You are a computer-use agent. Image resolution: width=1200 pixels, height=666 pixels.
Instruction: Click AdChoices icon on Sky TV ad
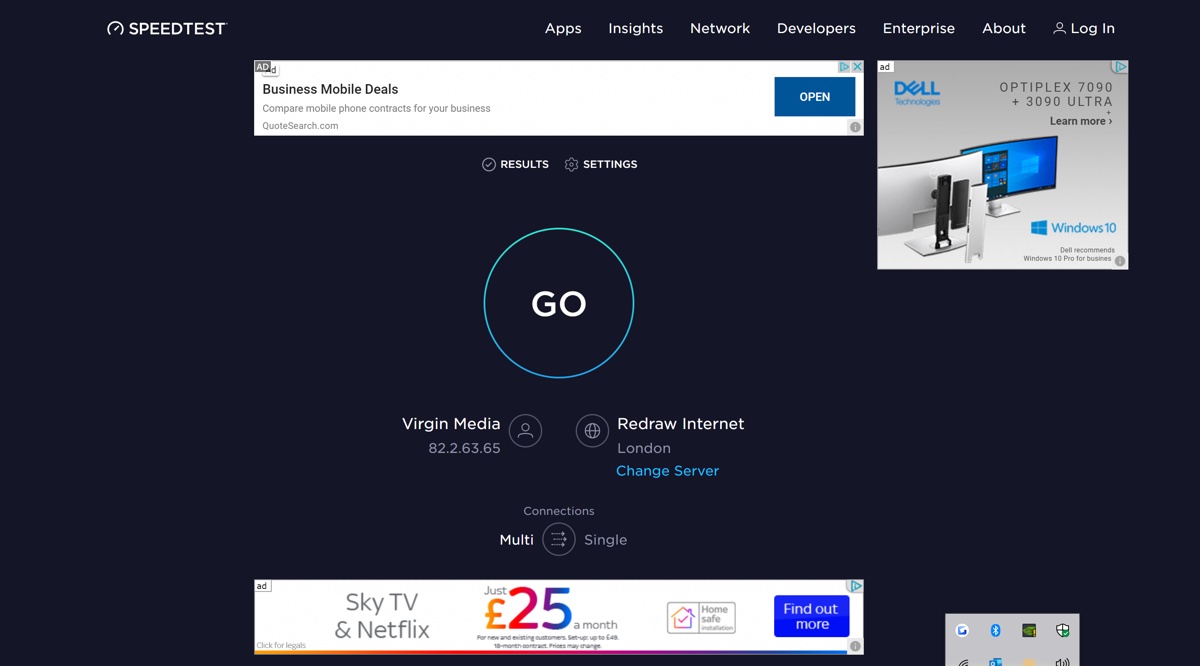[855, 586]
